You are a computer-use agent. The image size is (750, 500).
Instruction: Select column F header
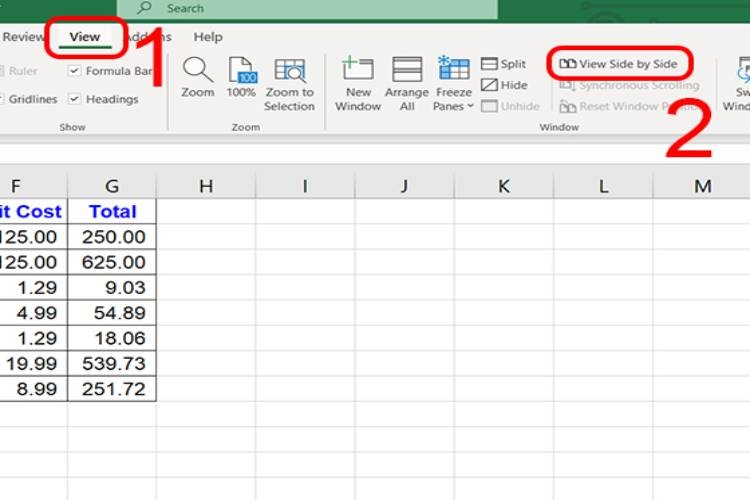tap(33, 186)
